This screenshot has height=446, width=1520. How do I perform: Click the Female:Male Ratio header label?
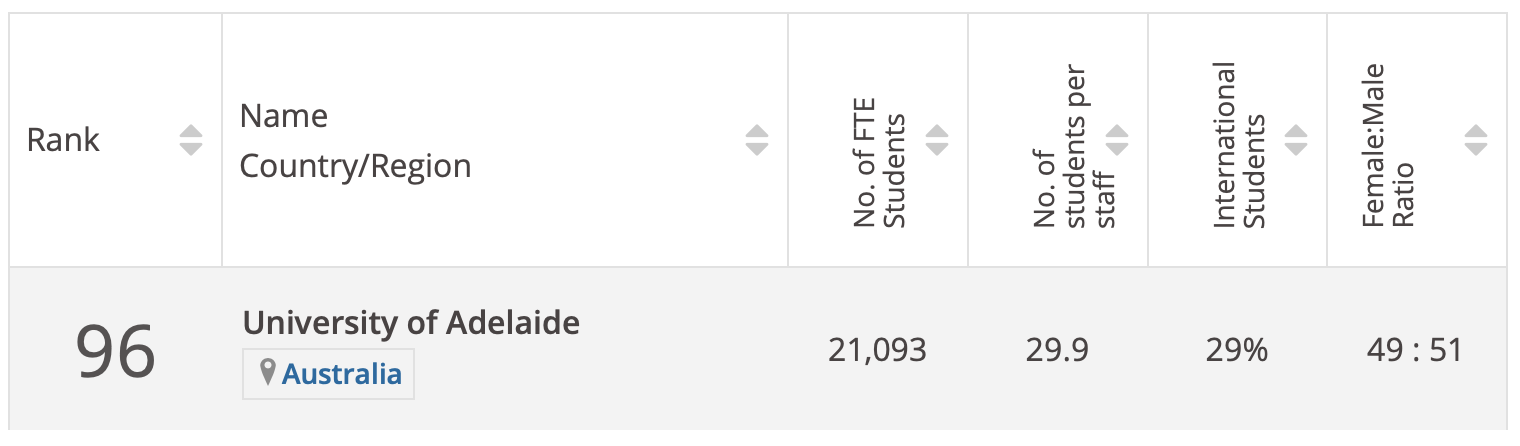tap(1389, 145)
